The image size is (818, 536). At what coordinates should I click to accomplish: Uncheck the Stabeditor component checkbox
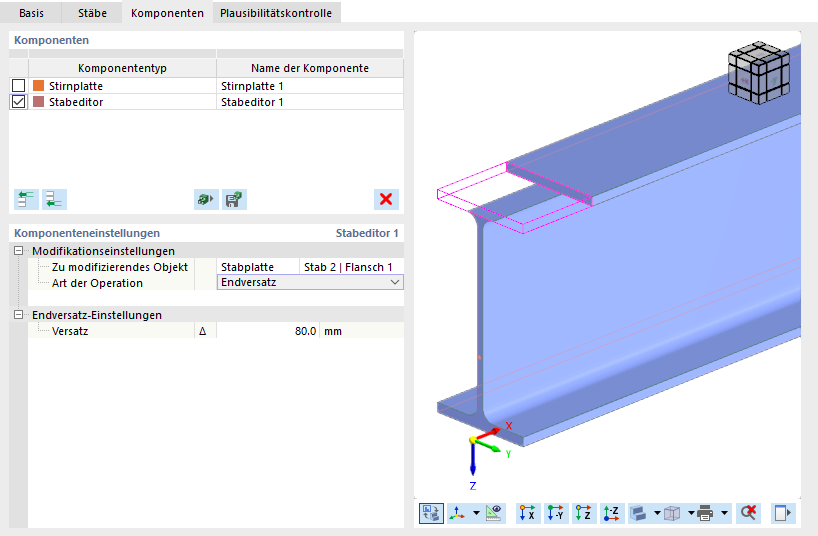coord(18,102)
